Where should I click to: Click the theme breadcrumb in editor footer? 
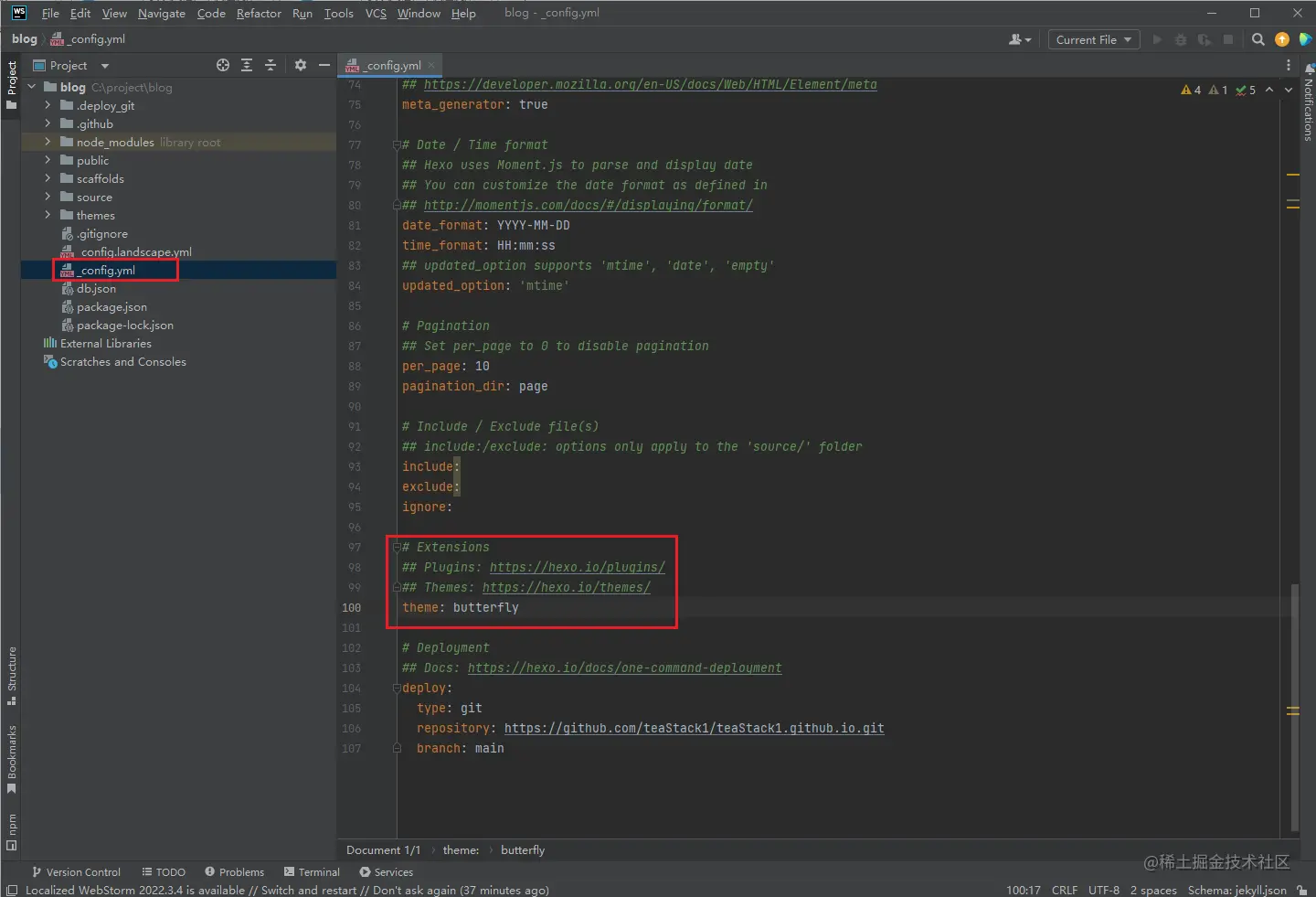pos(461,849)
